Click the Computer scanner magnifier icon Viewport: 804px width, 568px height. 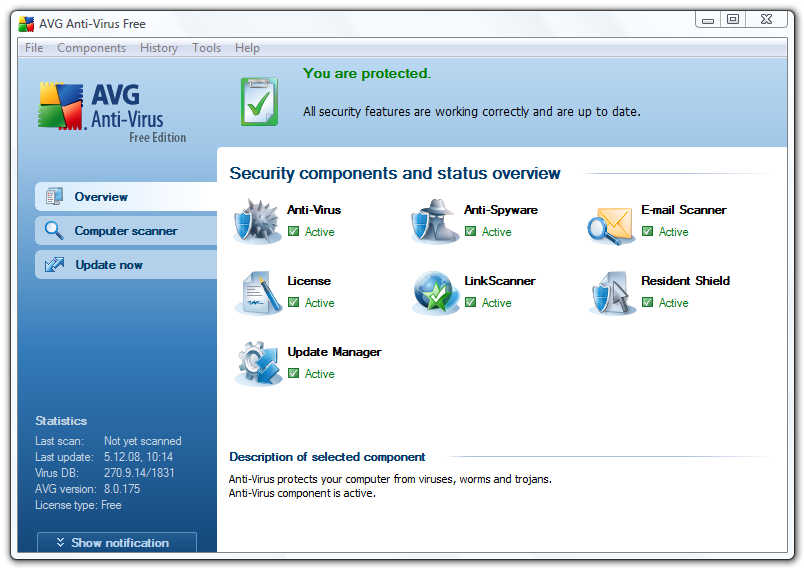[x=54, y=231]
